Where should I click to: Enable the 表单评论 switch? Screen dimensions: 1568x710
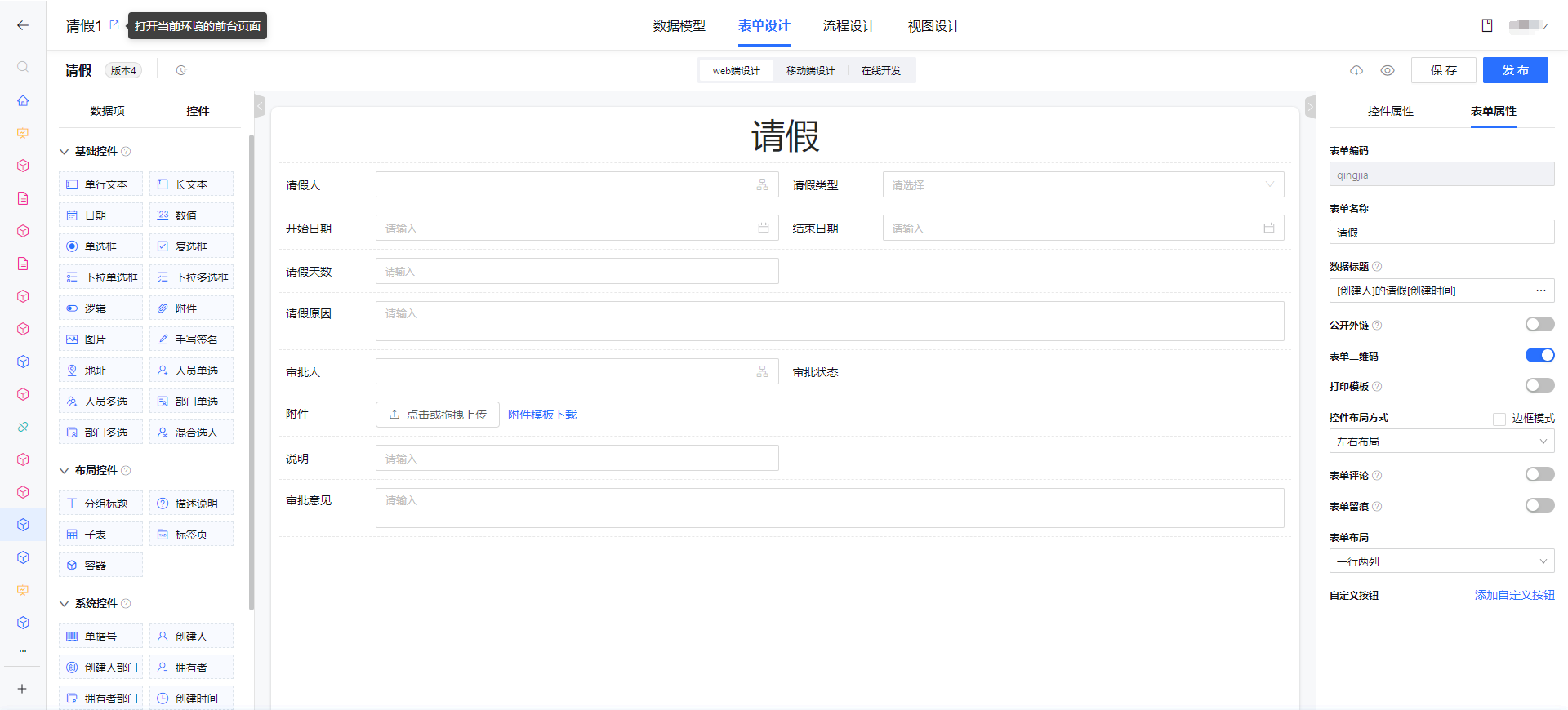(1539, 475)
